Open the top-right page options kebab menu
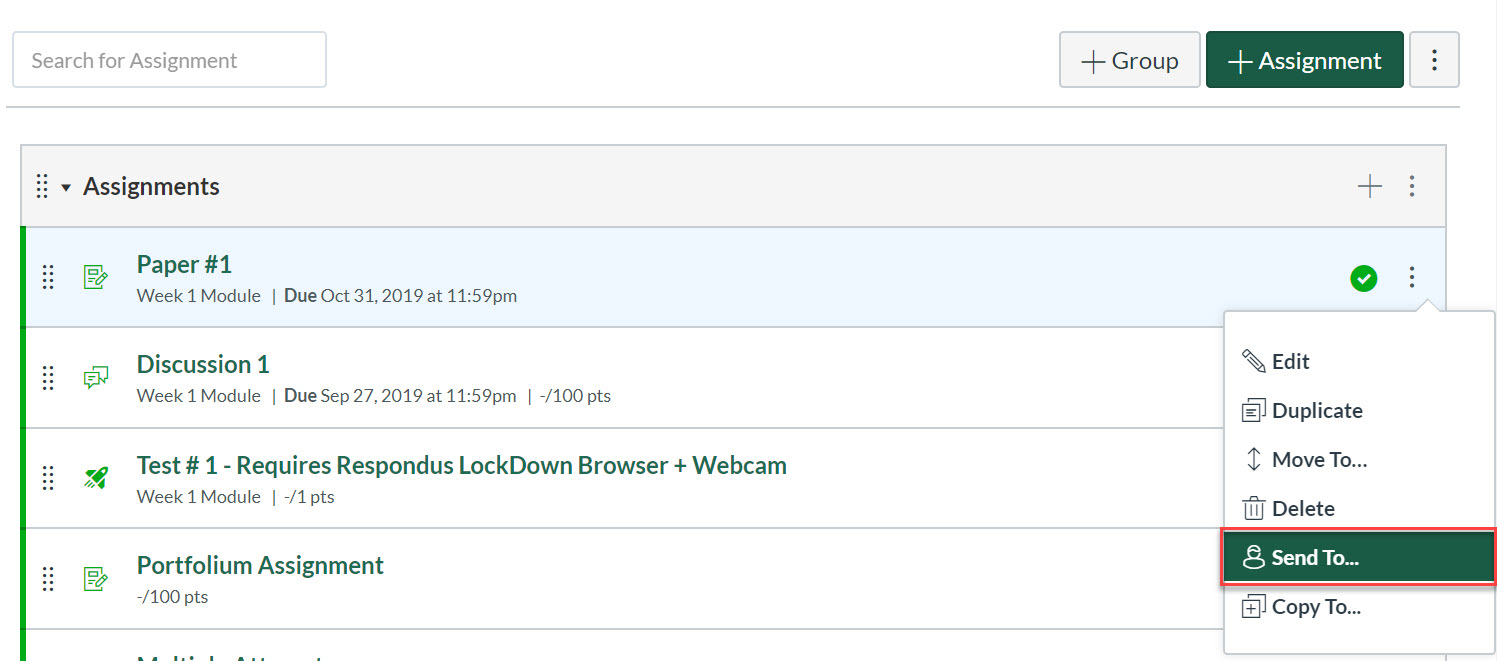Image resolution: width=1497 pixels, height=661 pixels. (1434, 60)
